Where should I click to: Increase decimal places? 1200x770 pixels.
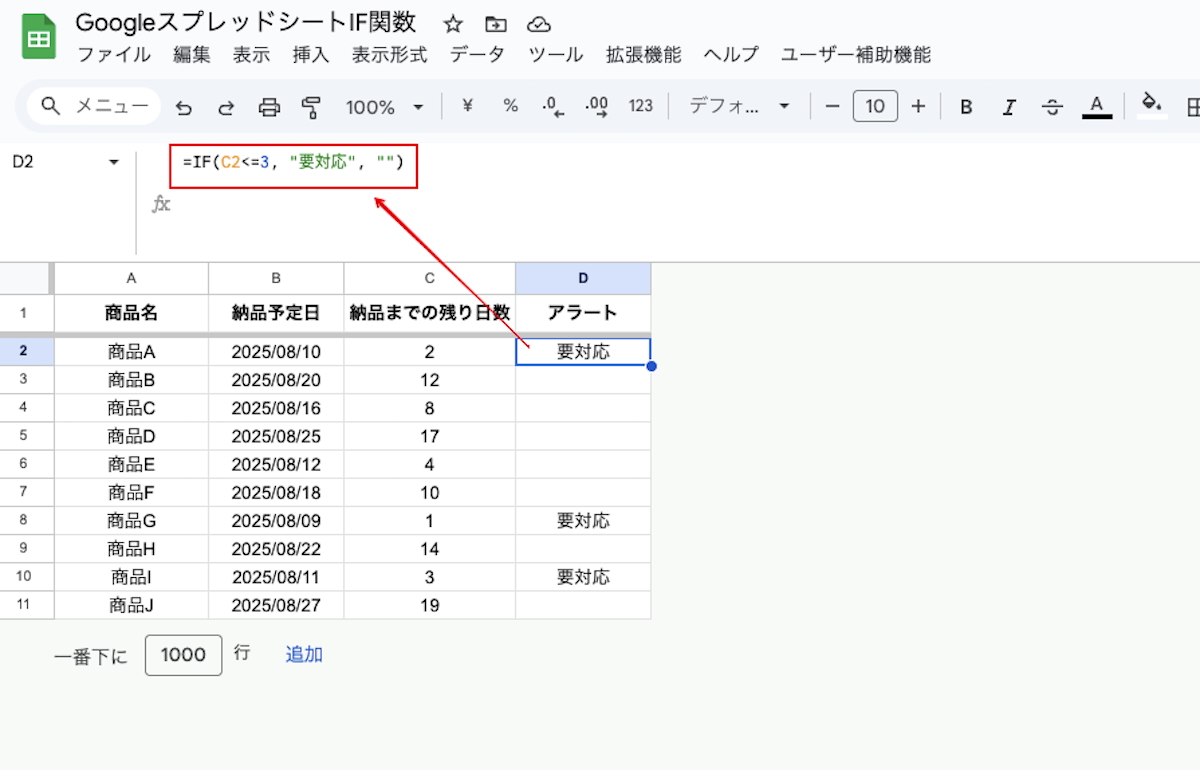pos(597,106)
